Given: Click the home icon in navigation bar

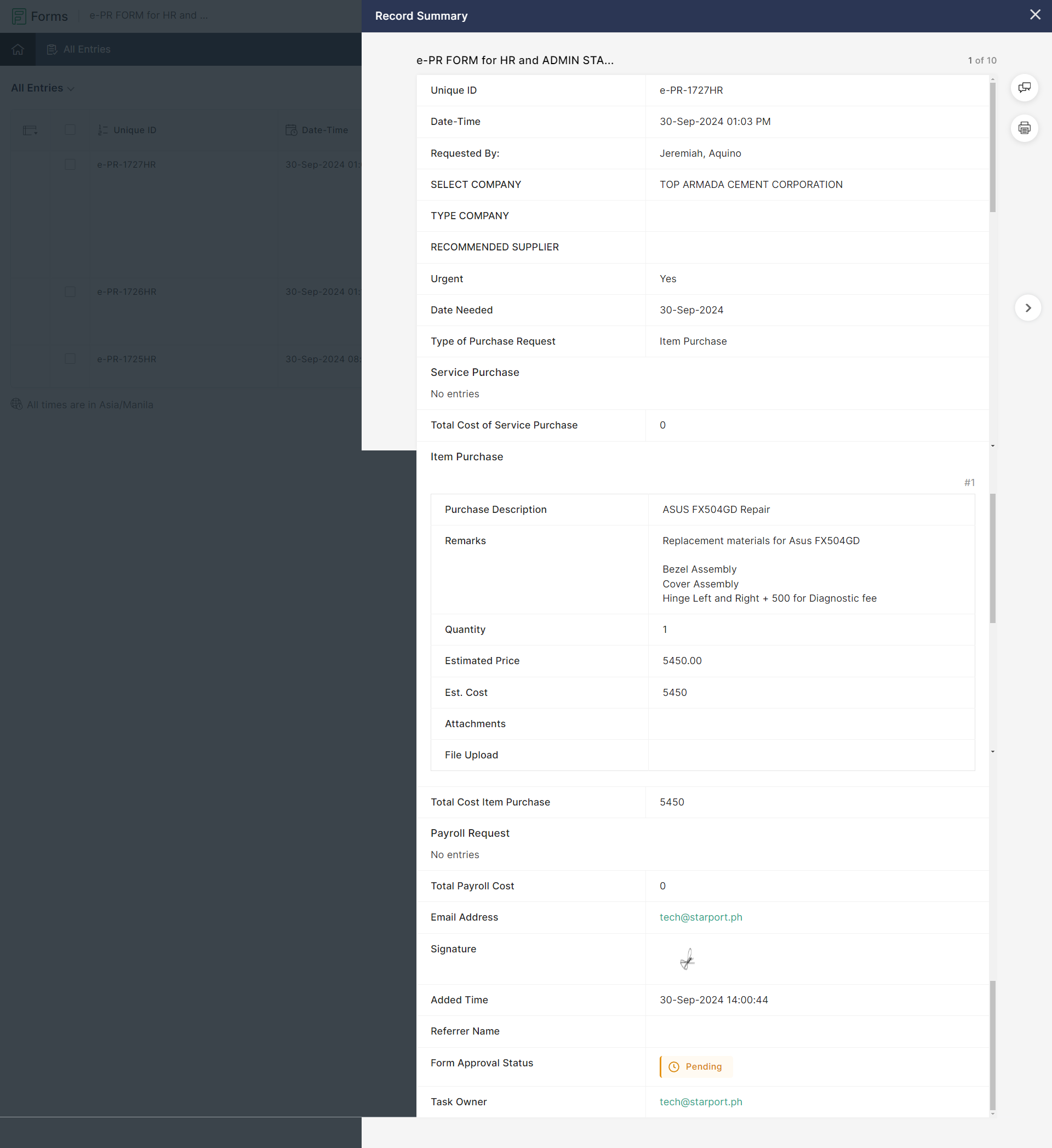Looking at the screenshot, I should coord(18,49).
